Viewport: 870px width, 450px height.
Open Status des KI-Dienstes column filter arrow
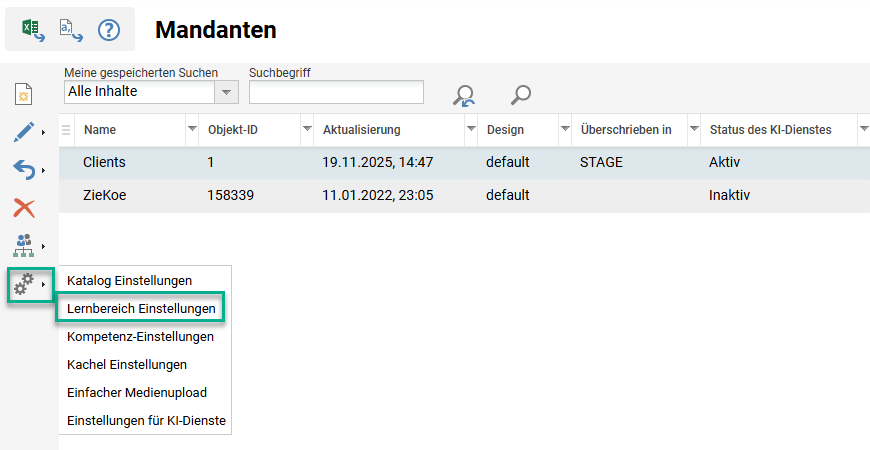(x=863, y=129)
